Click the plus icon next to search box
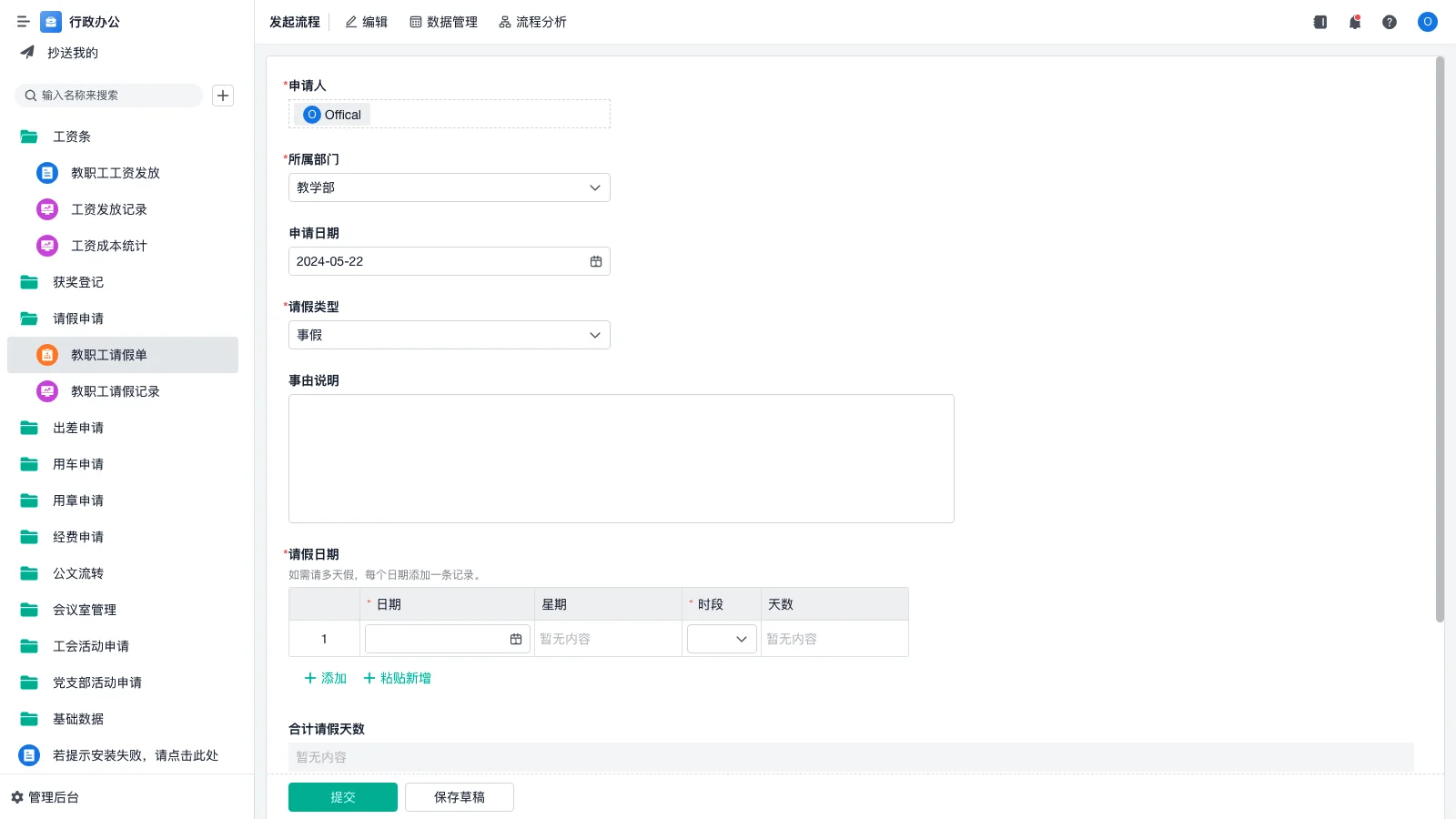This screenshot has height=819, width=1456. (x=223, y=95)
